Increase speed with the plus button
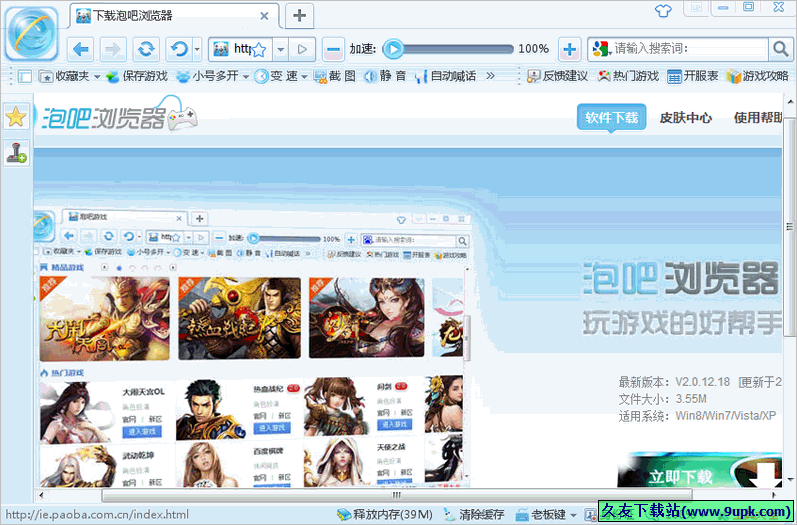This screenshot has height=525, width=797. (x=569, y=49)
